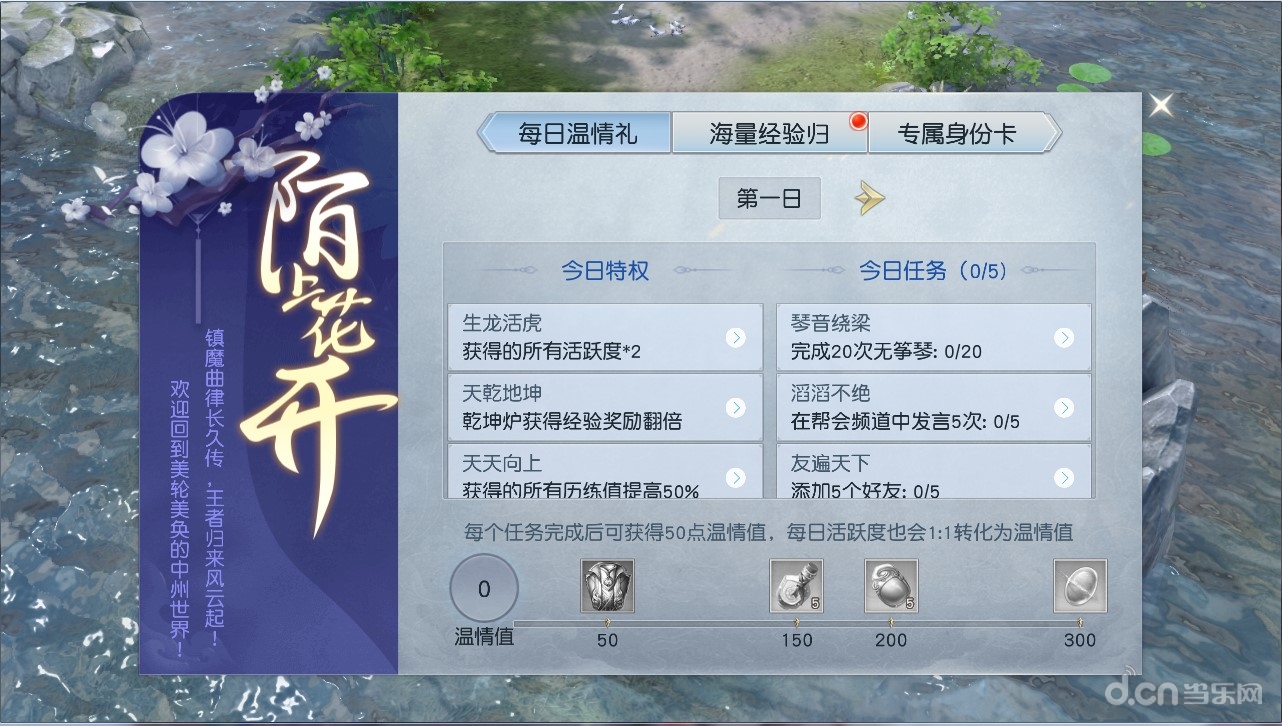Expand 天天向上 privilege details arrow
Screen dimensions: 1282x726
point(736,477)
